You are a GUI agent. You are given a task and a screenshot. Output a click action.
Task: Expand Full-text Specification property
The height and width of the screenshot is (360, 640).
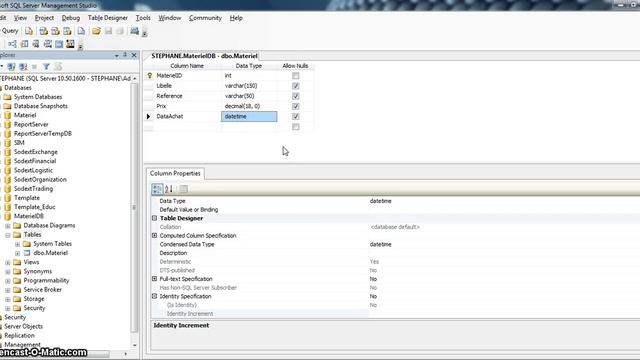point(154,279)
